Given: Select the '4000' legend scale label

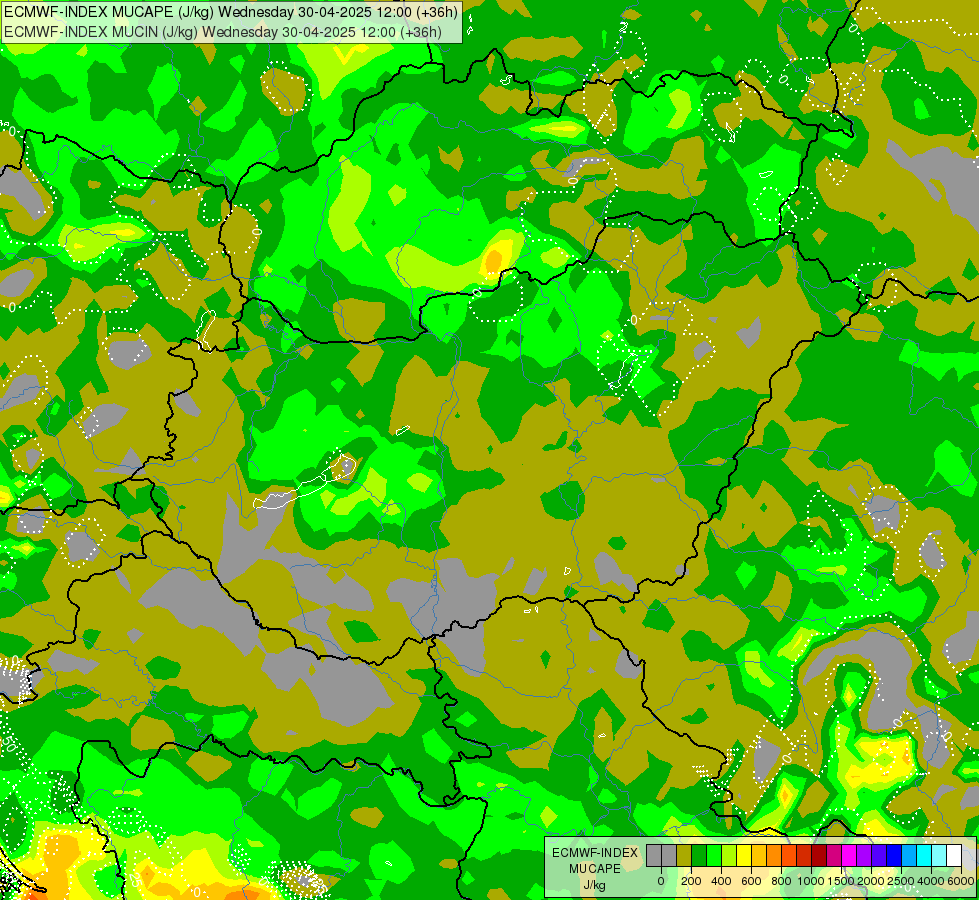Looking at the screenshot, I should click(x=930, y=881).
